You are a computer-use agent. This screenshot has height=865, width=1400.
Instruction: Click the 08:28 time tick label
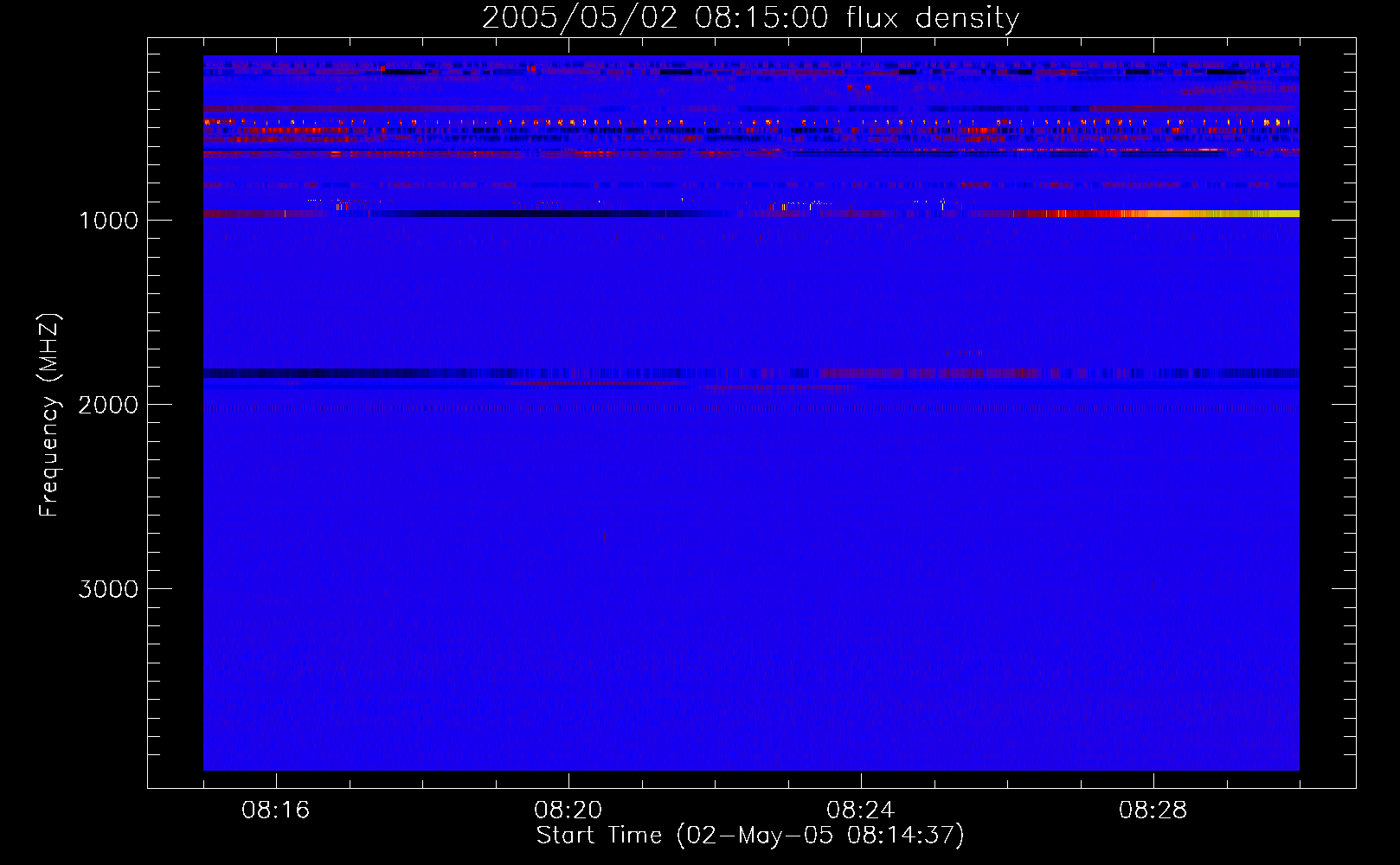[1153, 811]
